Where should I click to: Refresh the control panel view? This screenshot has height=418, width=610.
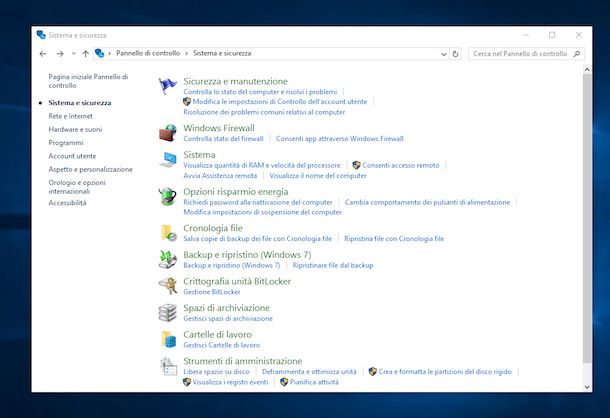pos(456,53)
